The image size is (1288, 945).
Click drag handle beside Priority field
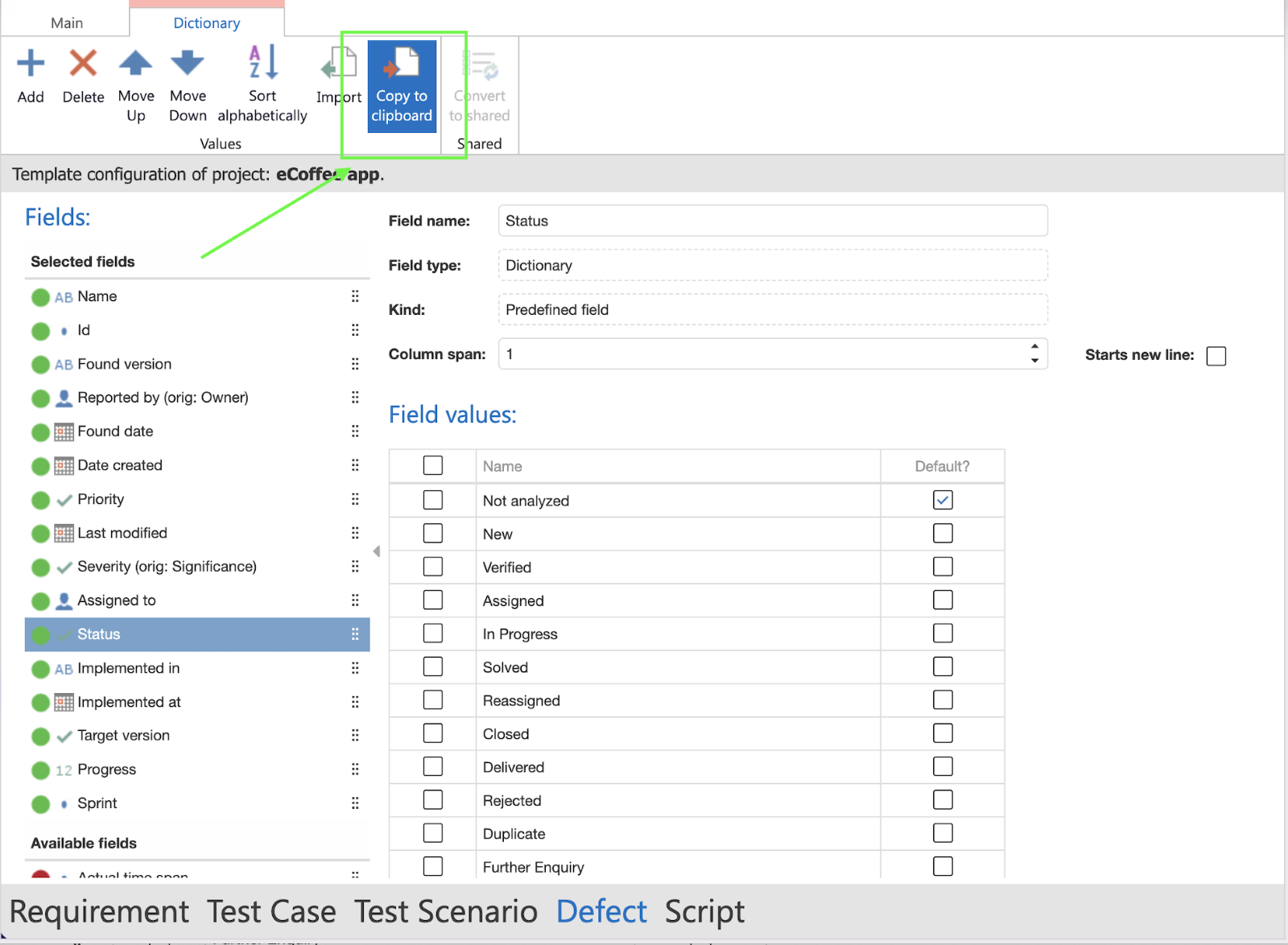click(x=355, y=499)
